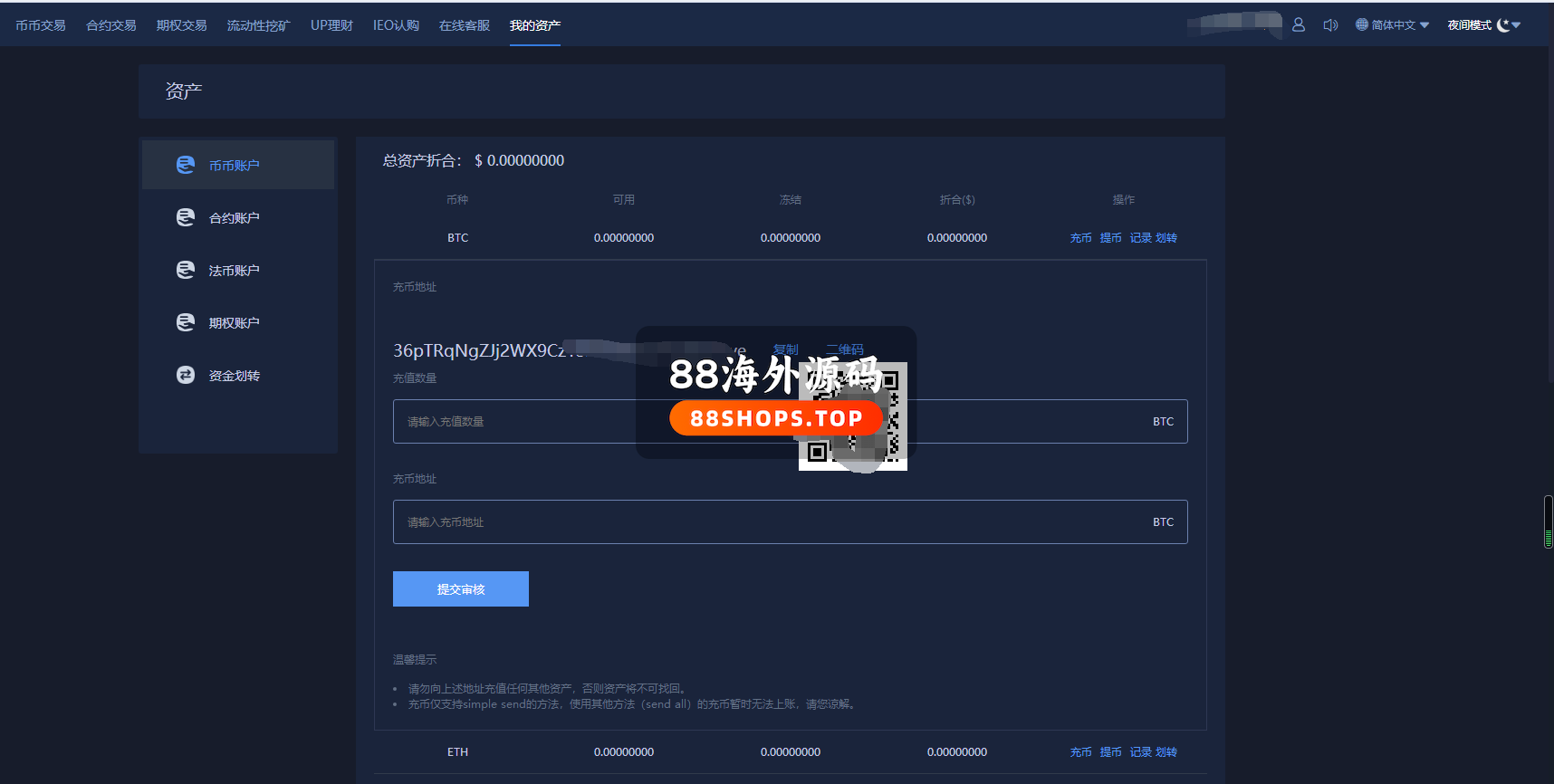1554x784 pixels.
Task: Focus the 请输入充币地址 address field
Action: 770,522
